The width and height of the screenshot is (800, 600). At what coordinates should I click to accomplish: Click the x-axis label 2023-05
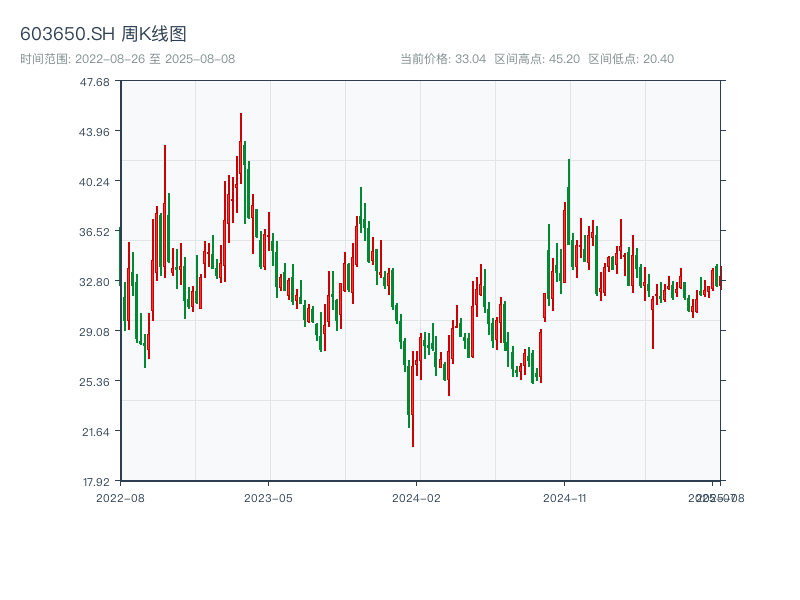click(268, 498)
